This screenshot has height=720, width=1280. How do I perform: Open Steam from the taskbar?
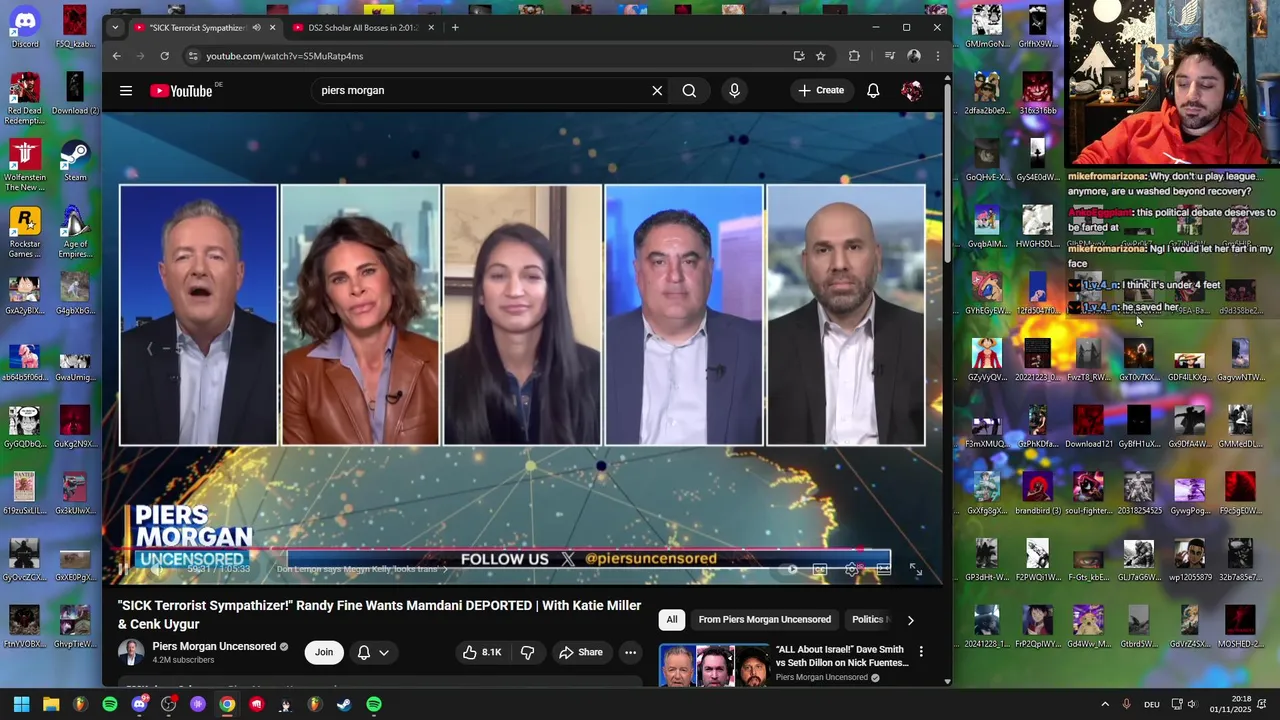[344, 704]
